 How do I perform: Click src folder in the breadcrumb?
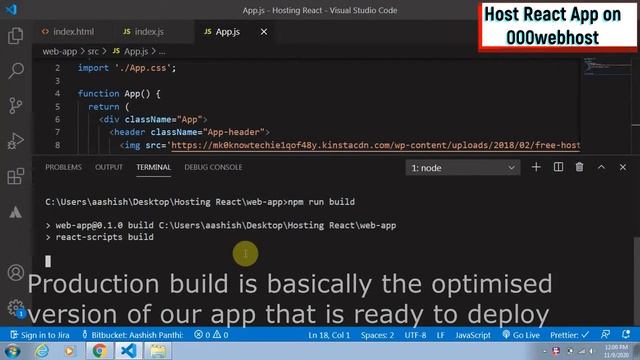tap(93, 51)
